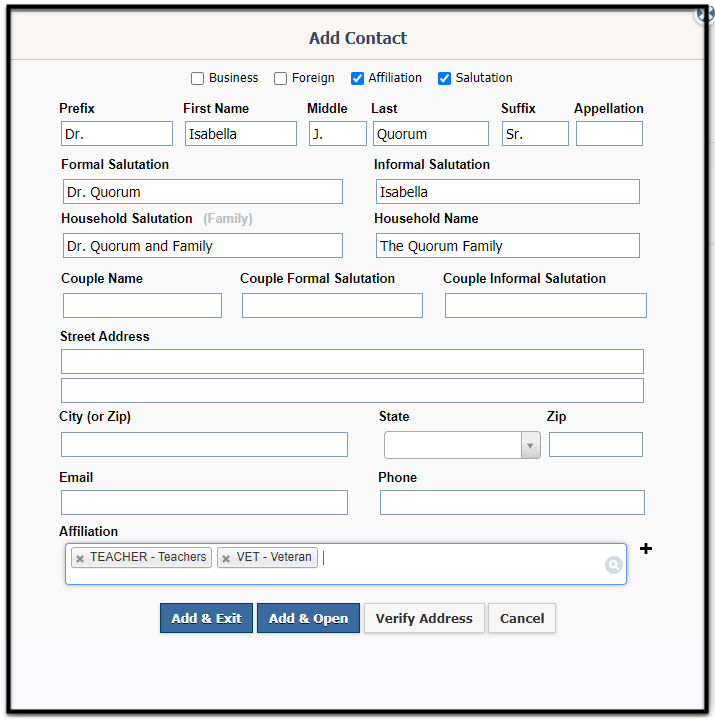Viewport: 715px width, 722px height.
Task: Remove the TEACHER - Teachers affiliation tag
Action: click(x=80, y=559)
